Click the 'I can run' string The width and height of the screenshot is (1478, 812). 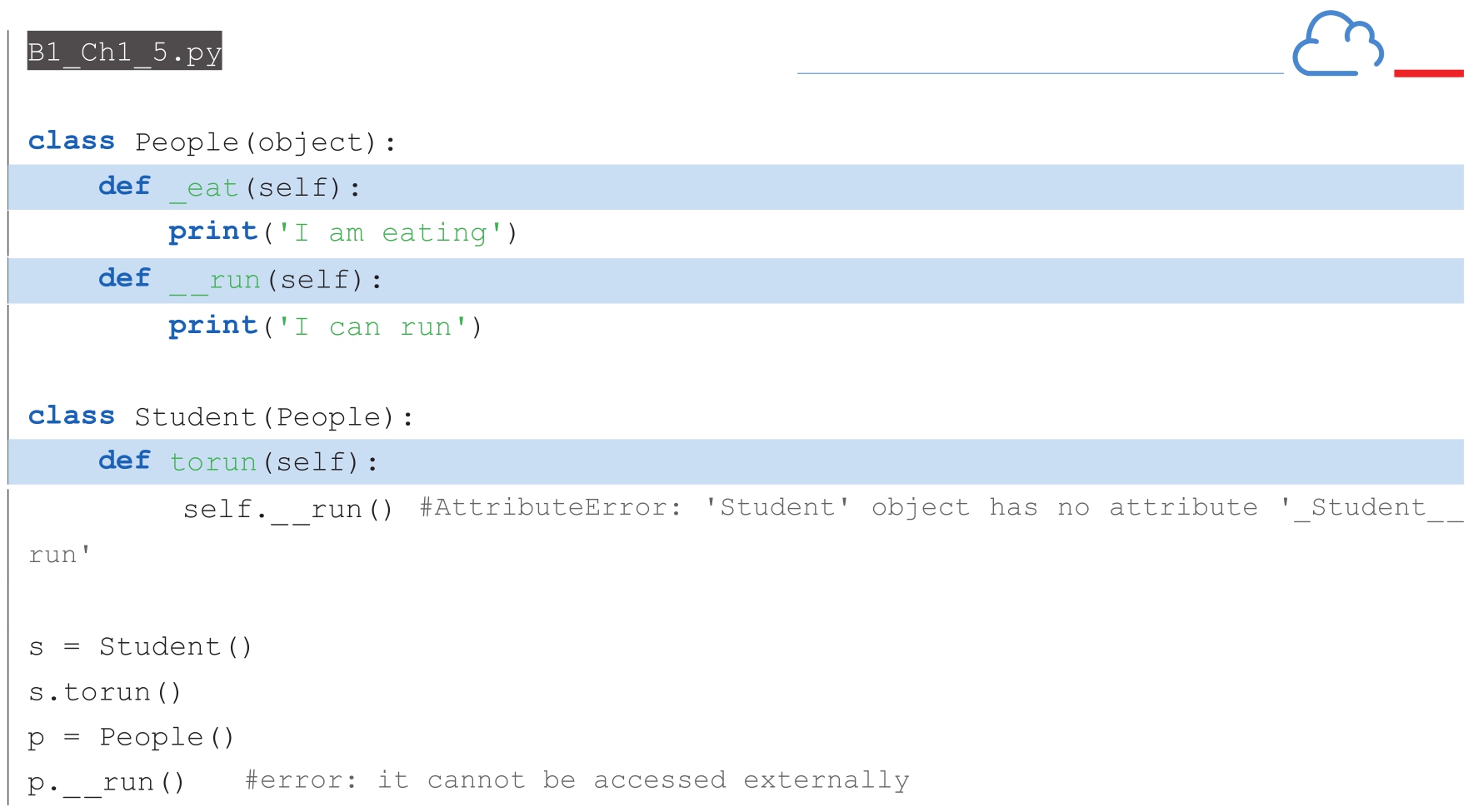coord(372,326)
